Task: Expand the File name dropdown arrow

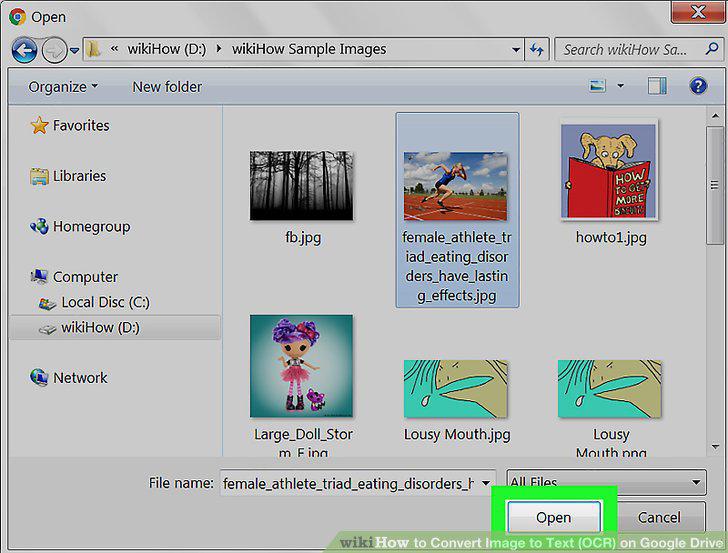Action: 486,483
